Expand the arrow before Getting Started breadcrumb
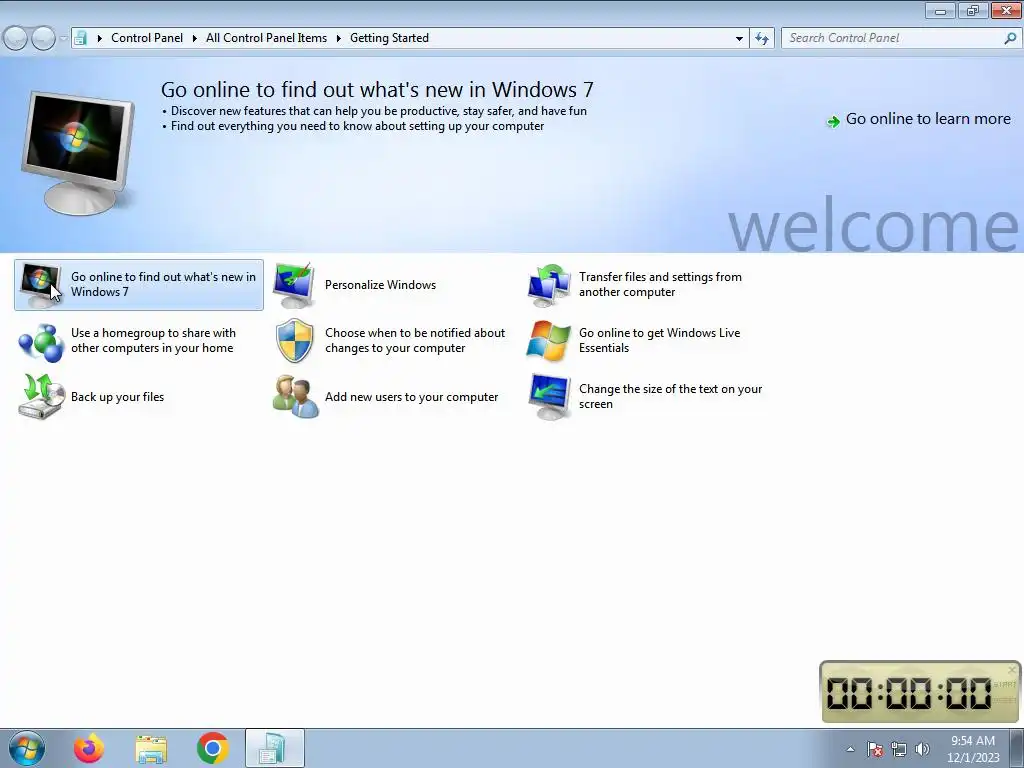Viewport: 1024px width, 768px height. (339, 38)
